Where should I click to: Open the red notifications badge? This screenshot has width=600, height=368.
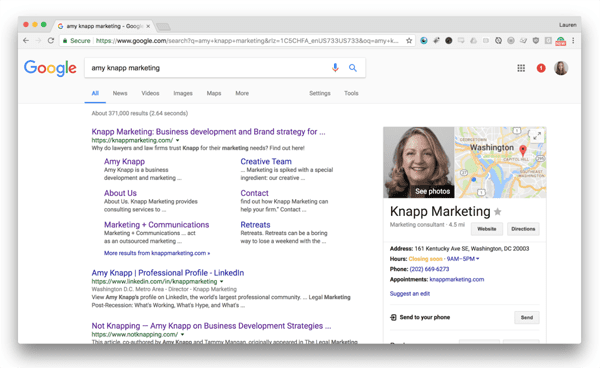point(541,68)
